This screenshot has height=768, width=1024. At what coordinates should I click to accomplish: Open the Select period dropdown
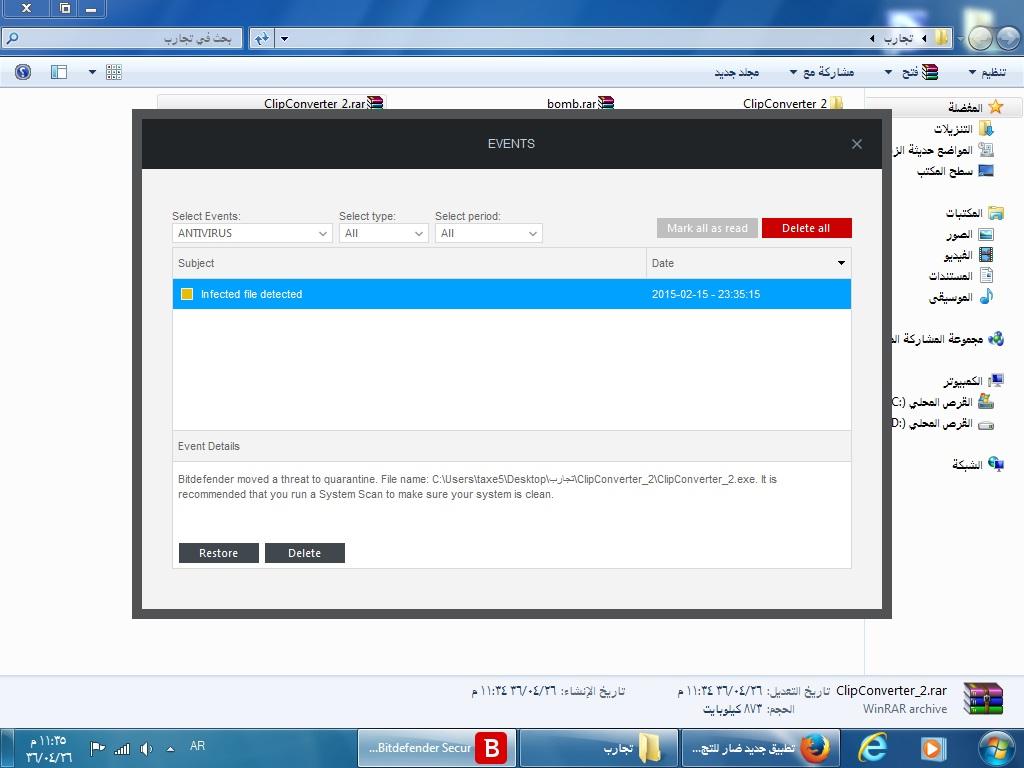point(488,233)
